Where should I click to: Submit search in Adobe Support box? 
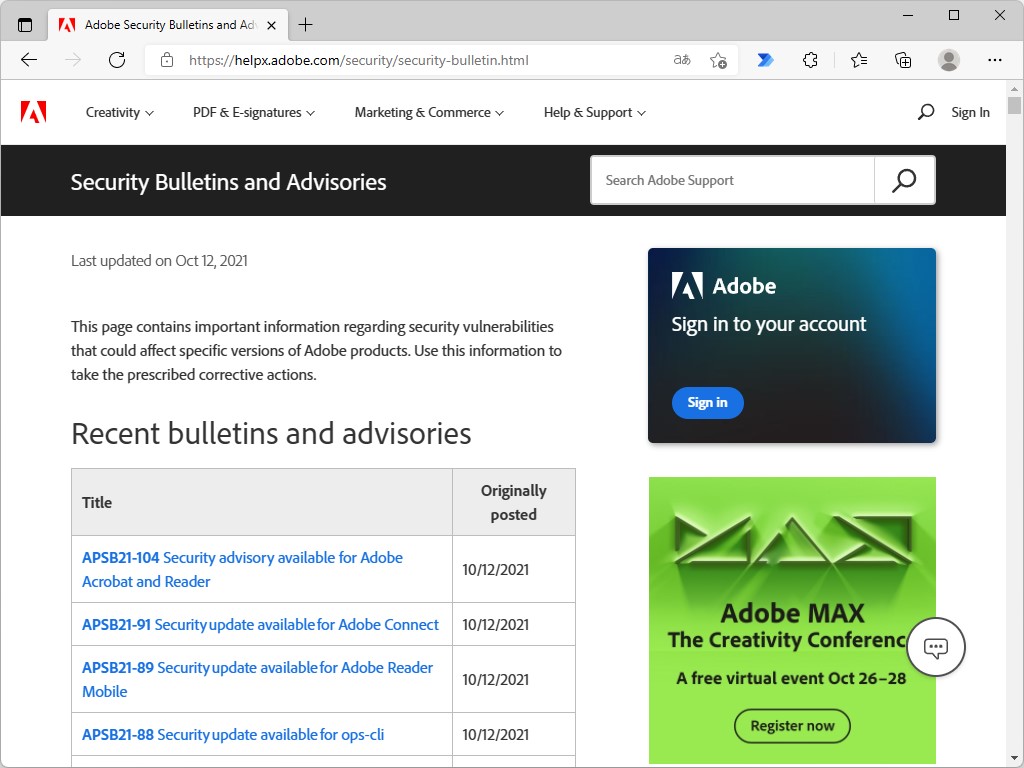point(904,180)
